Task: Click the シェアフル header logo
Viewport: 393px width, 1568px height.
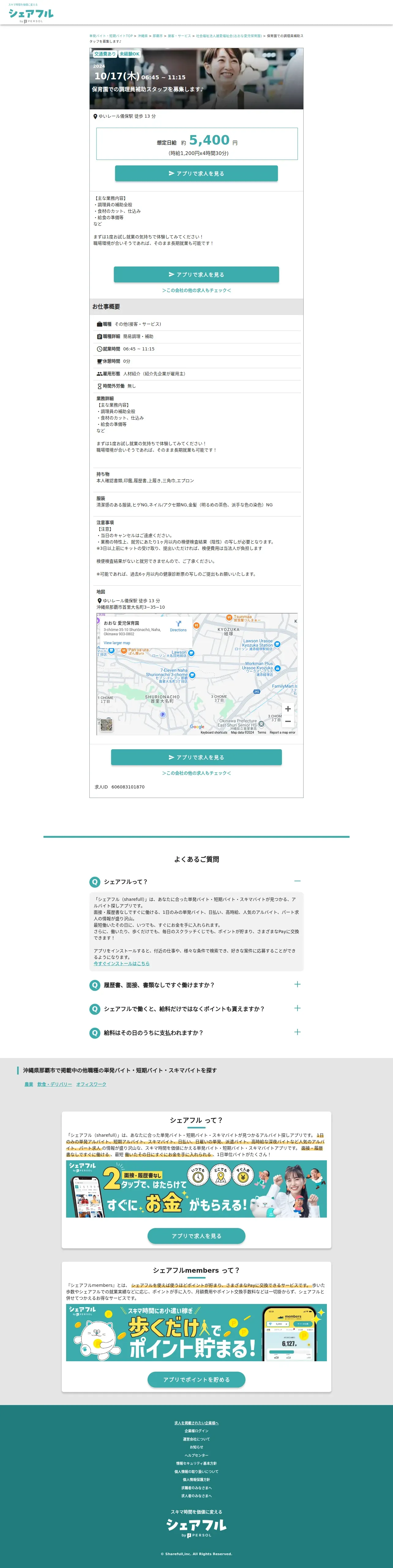Action: coord(30,13)
